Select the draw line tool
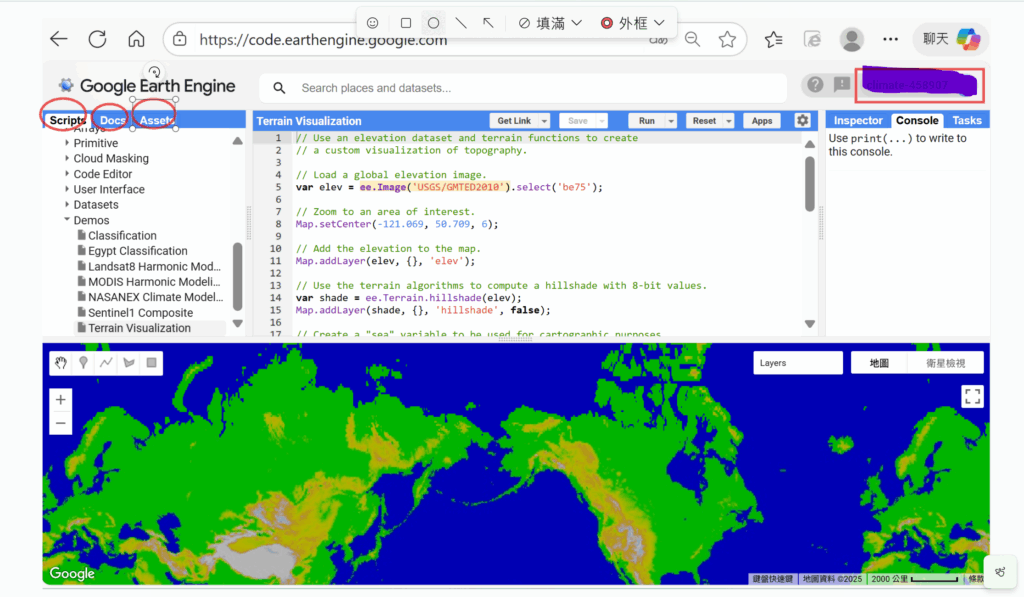The image size is (1024, 597). [x=106, y=363]
